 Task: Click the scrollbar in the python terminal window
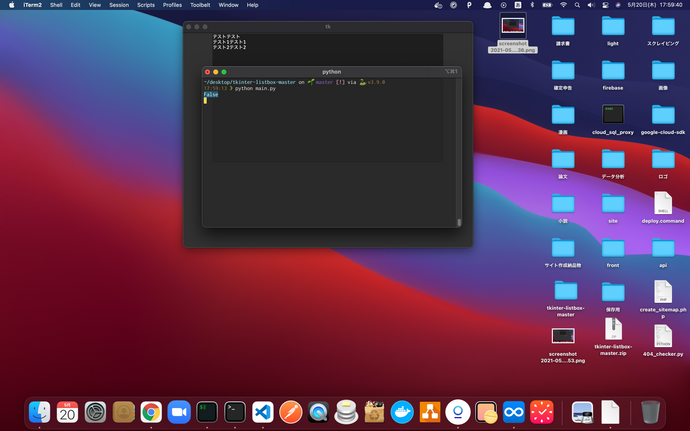459,222
